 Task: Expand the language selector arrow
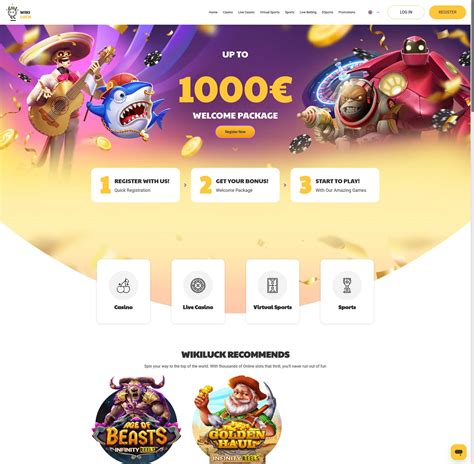(x=378, y=12)
